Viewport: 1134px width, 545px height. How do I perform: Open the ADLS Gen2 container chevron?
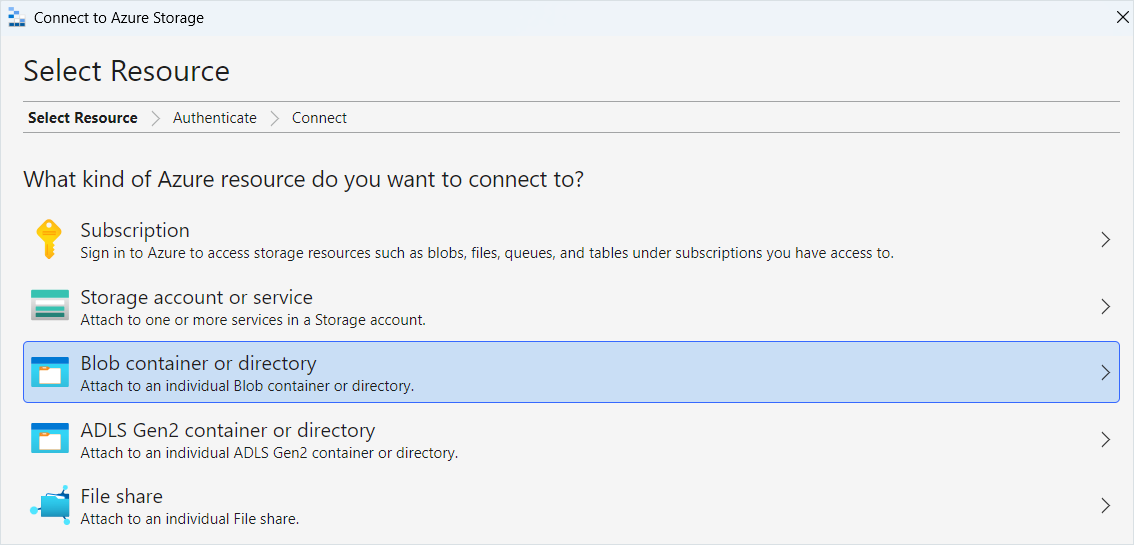pos(1105,439)
